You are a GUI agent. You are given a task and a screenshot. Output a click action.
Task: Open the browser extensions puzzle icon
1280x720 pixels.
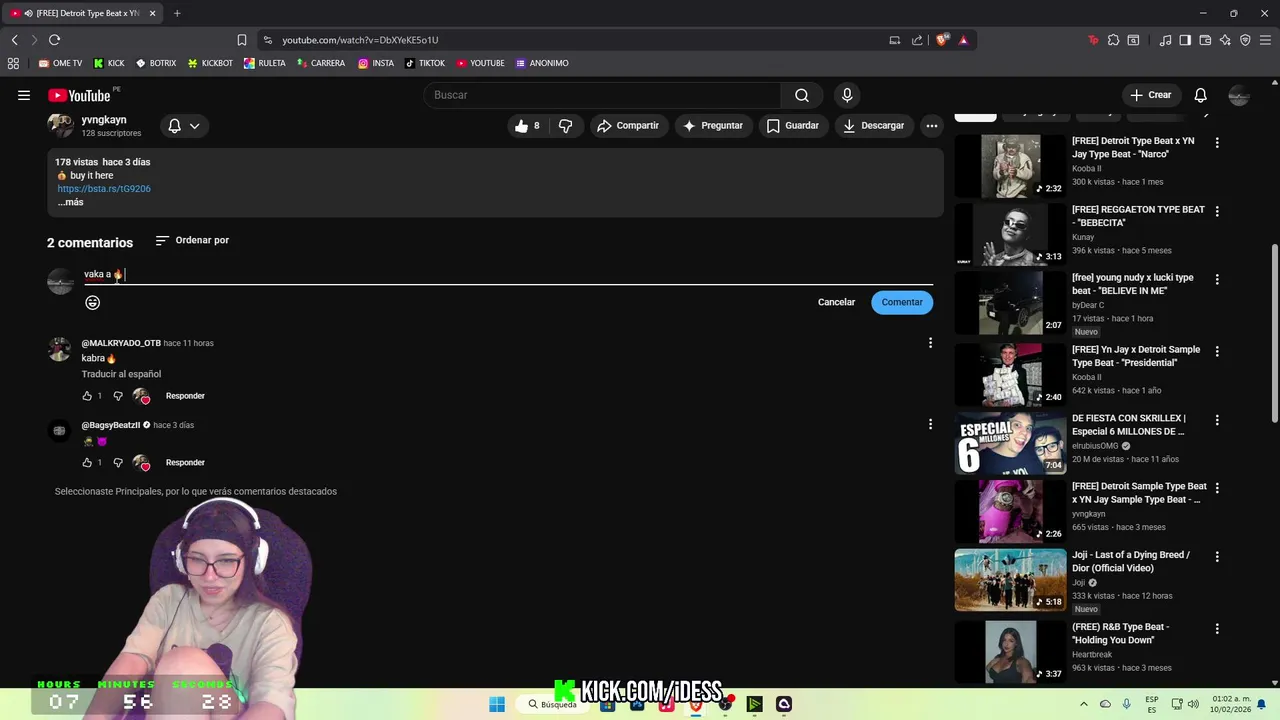click(x=1113, y=40)
